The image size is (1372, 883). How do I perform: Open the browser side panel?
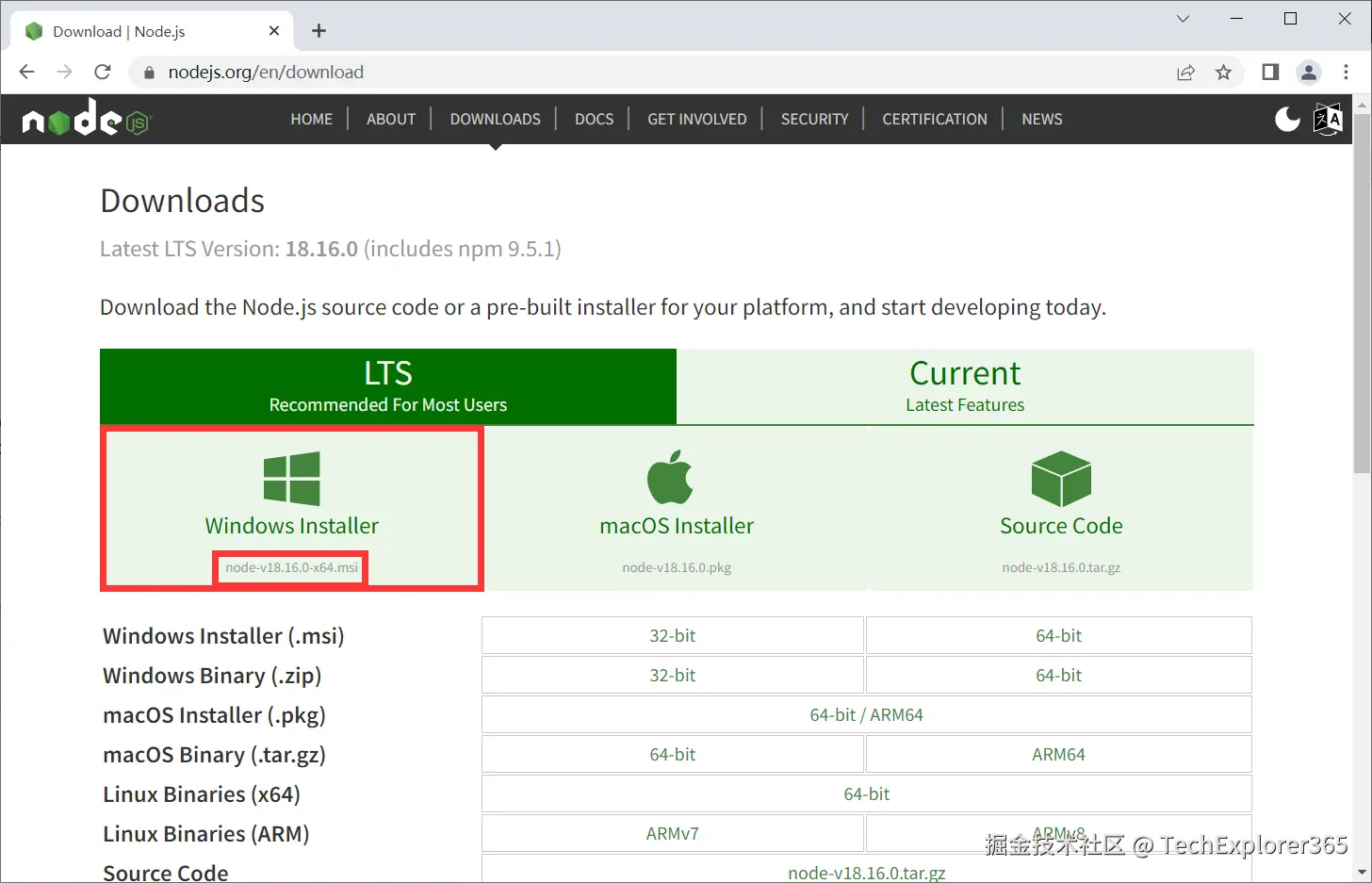[1270, 73]
